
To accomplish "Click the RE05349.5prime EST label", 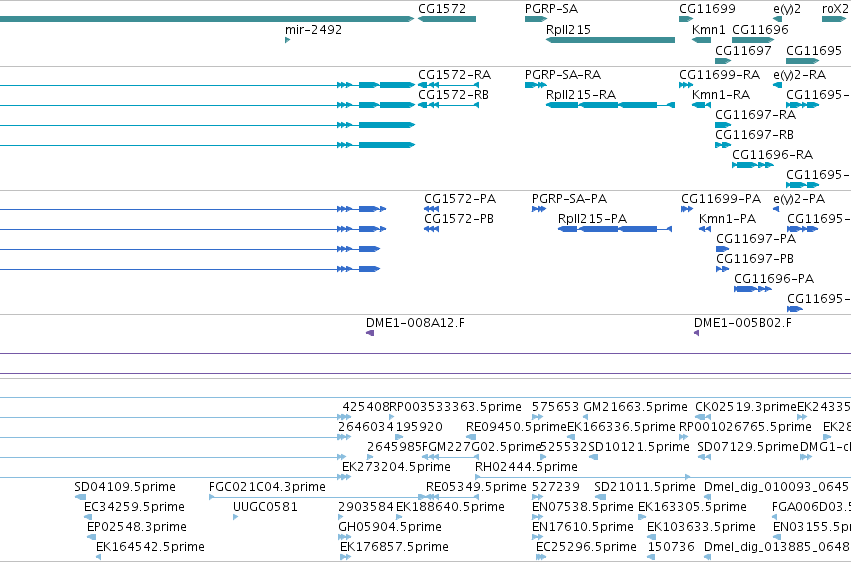I will 477,487.
